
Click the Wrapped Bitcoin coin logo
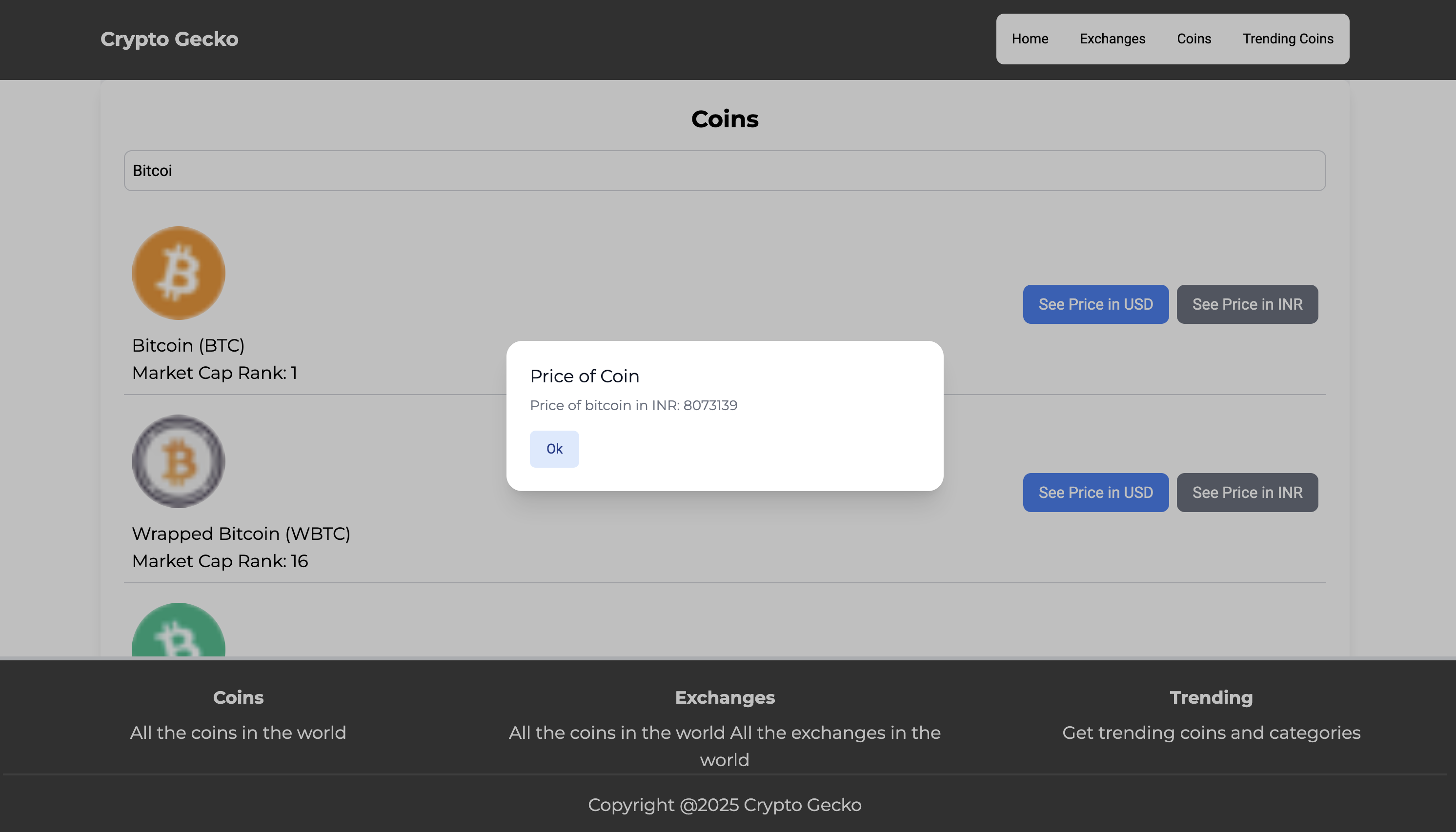pos(179,461)
